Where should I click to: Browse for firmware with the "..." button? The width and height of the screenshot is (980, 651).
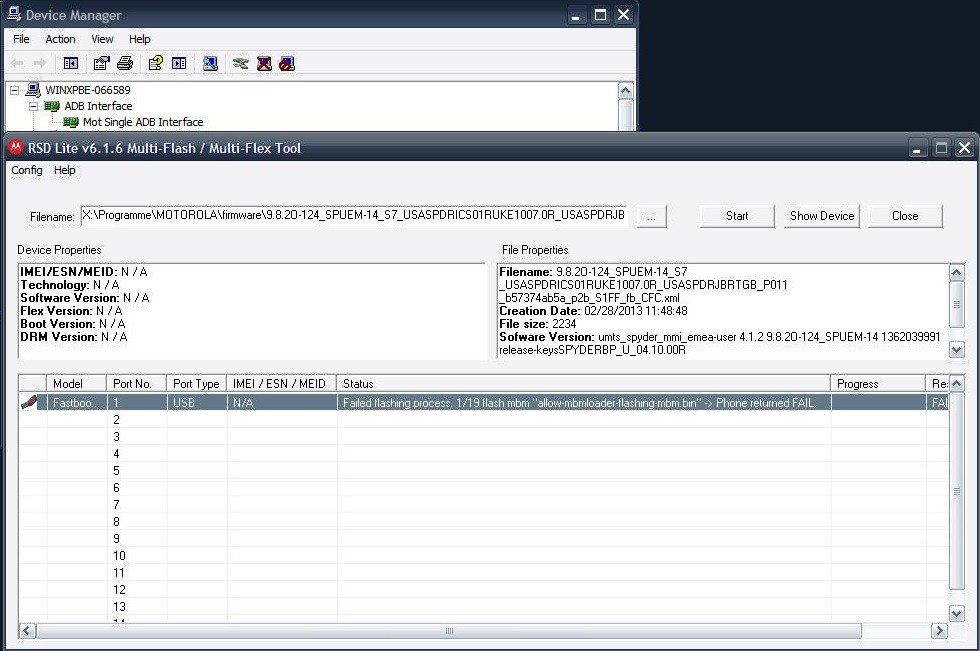point(651,217)
